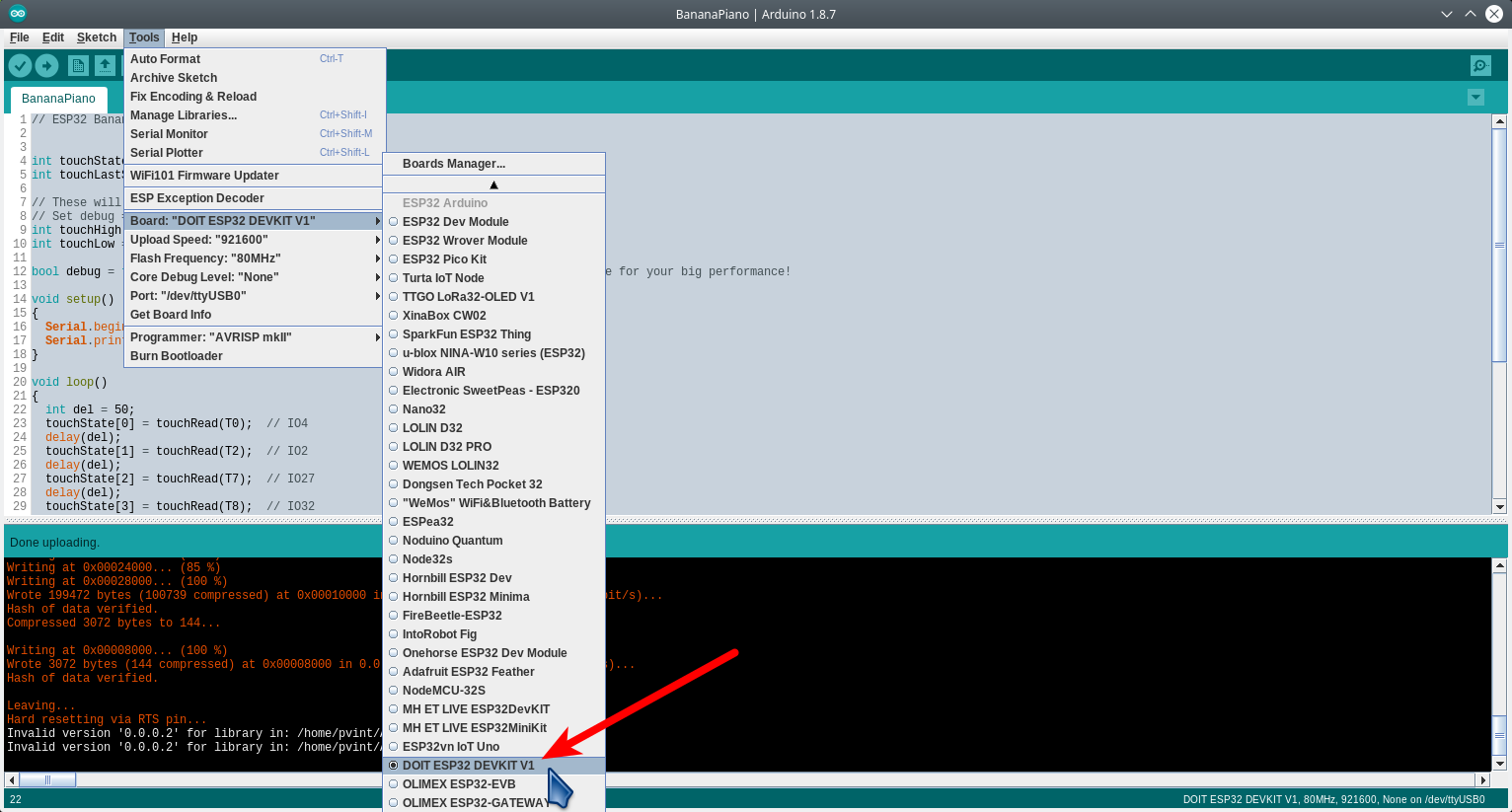Choose Fix Encoding & Reload entry
1512x812 pixels.
pyautogui.click(x=255, y=97)
